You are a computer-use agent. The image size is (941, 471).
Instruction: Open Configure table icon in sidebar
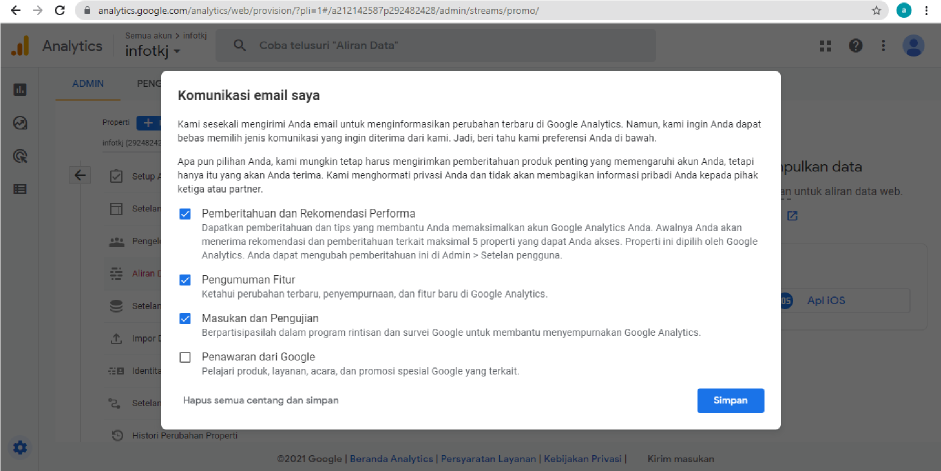[x=20, y=189]
